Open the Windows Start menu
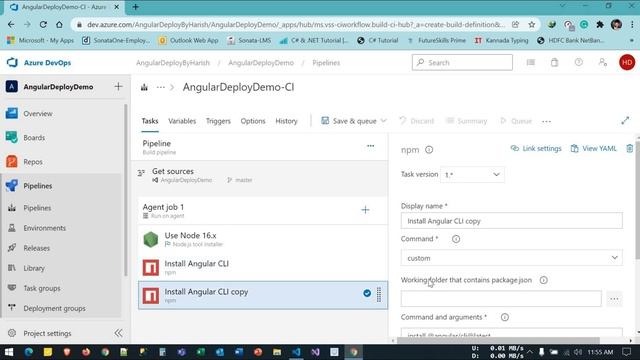 click(9, 352)
